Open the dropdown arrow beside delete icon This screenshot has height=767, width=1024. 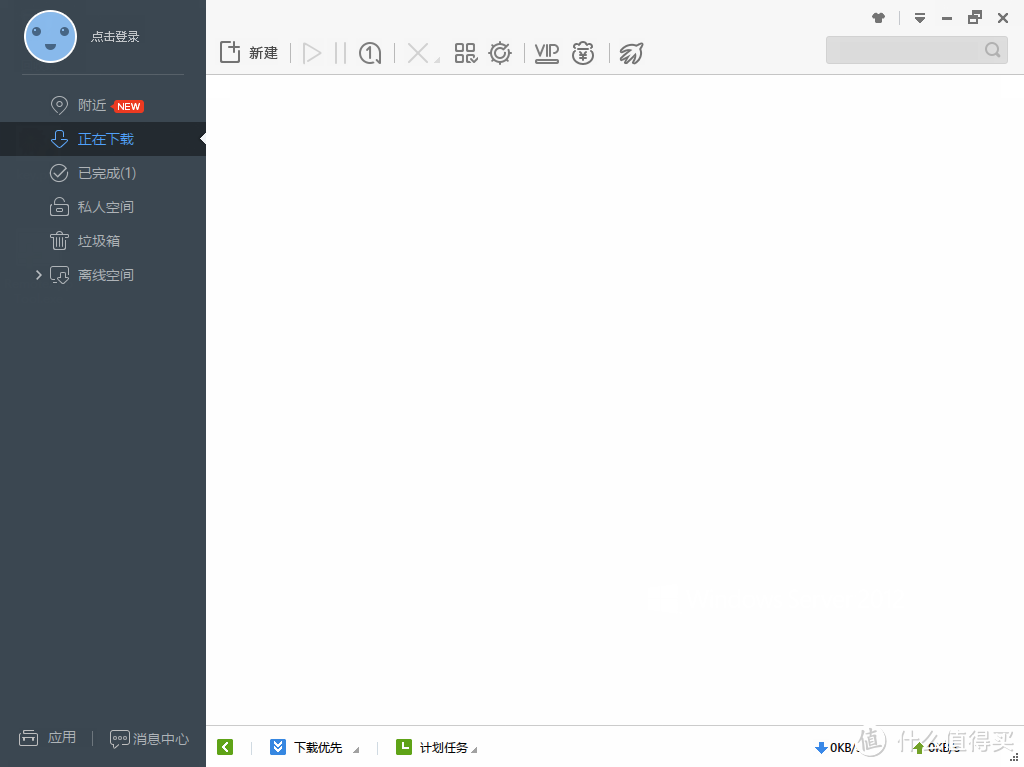point(437,60)
